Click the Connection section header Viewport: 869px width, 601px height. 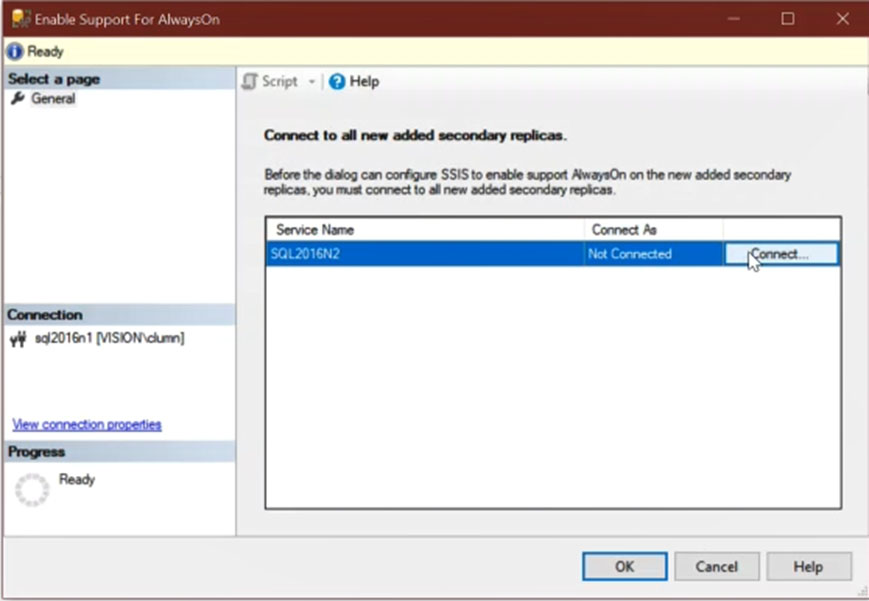pos(119,315)
